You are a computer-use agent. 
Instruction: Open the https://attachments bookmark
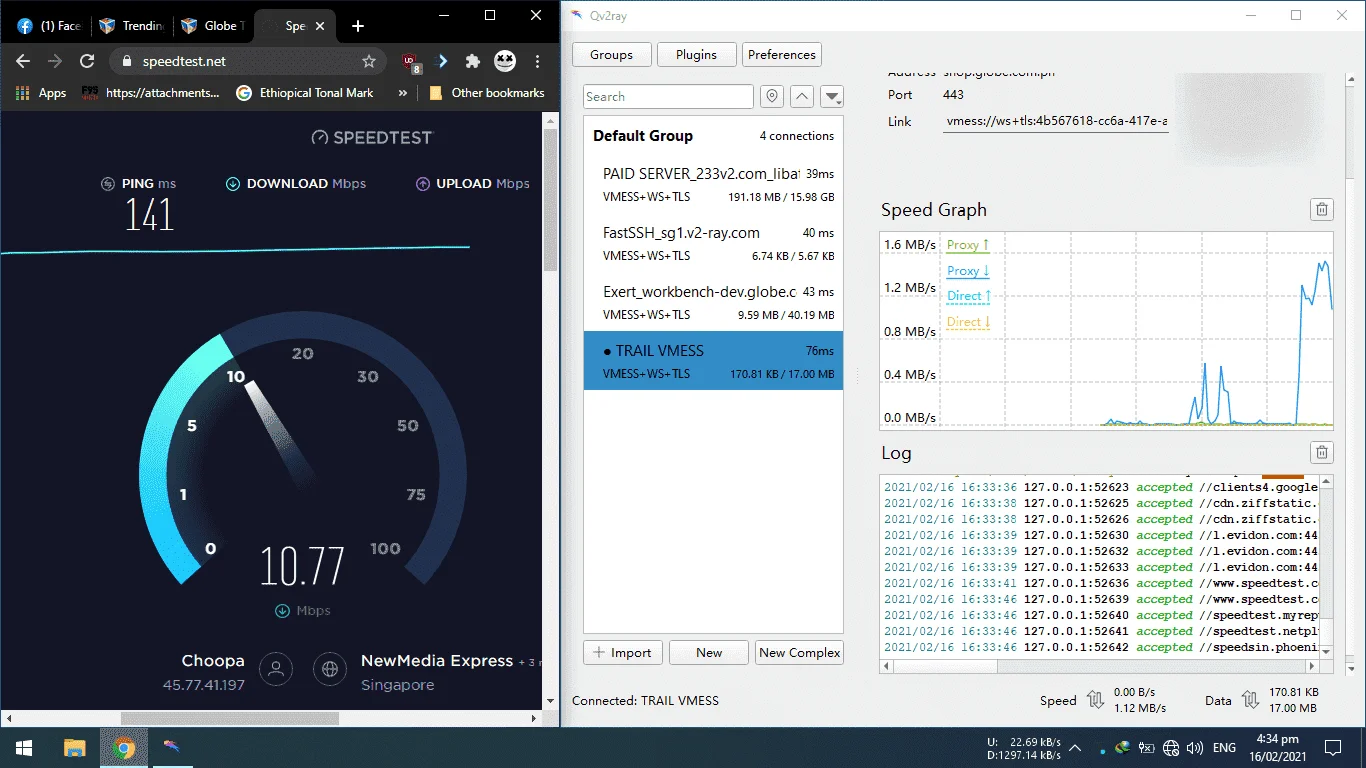150,93
